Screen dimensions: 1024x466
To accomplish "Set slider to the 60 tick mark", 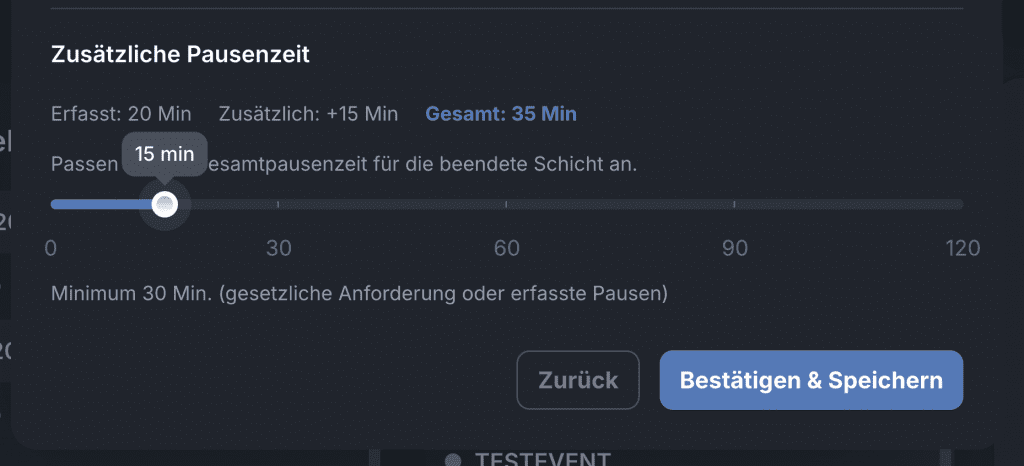I will click(506, 205).
